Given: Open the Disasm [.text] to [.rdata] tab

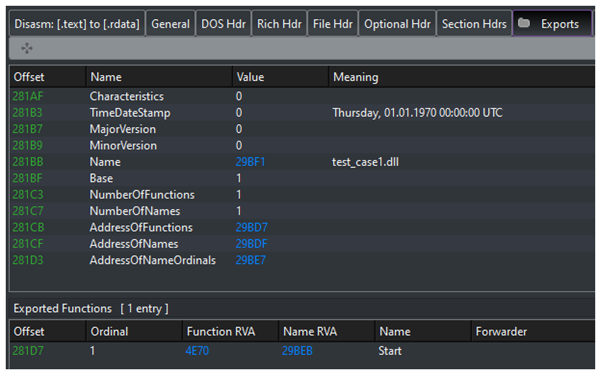Looking at the screenshot, I should coord(77,24).
